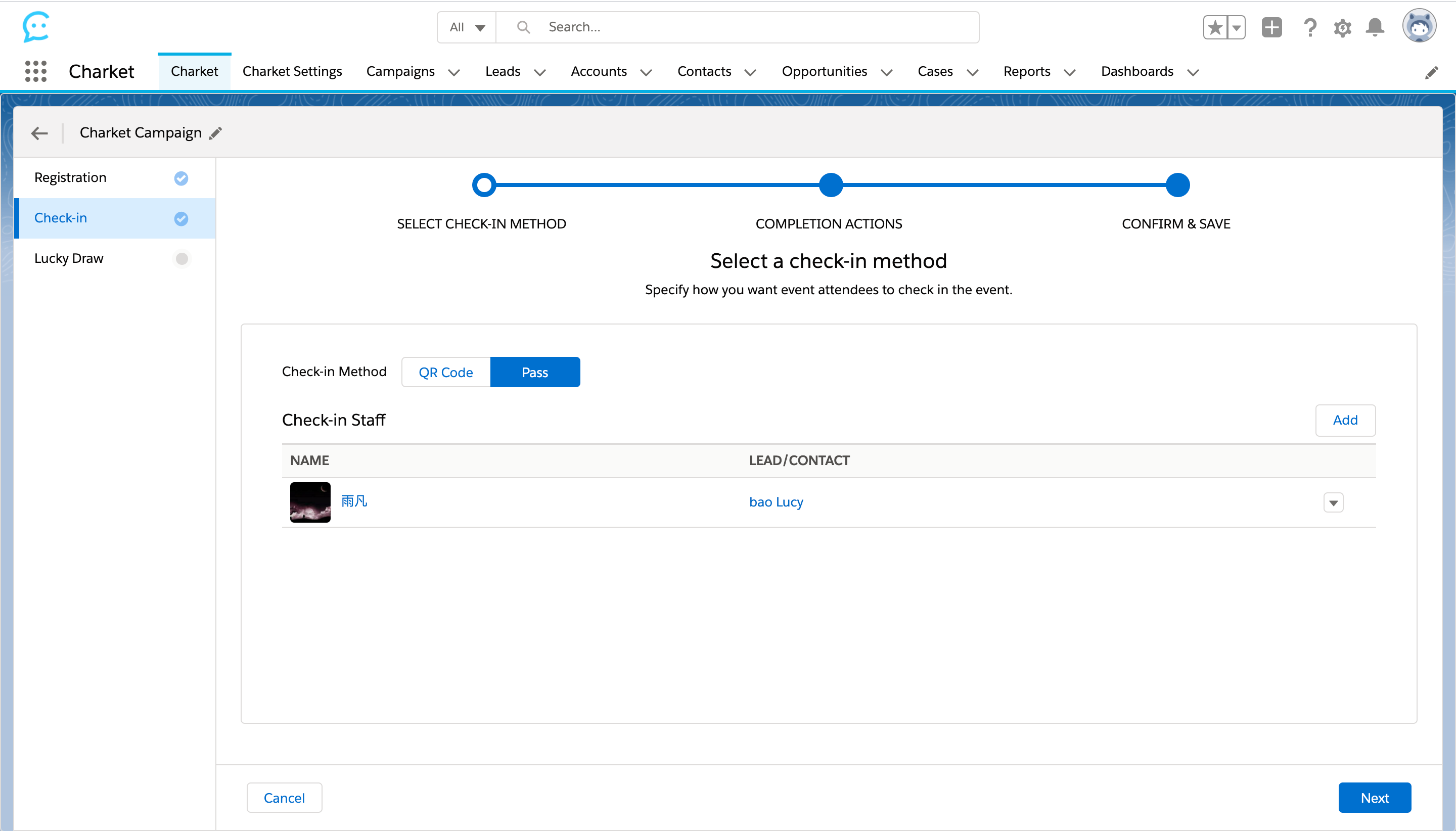Open the App Launcher grid icon
Screen dimensions: 1456x831
tap(35, 71)
